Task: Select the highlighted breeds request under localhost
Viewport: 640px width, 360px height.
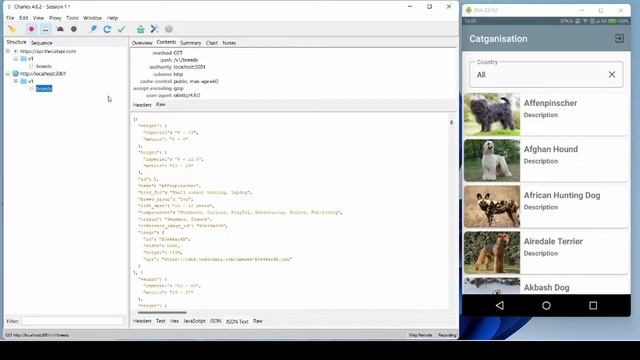Action: [x=44, y=89]
